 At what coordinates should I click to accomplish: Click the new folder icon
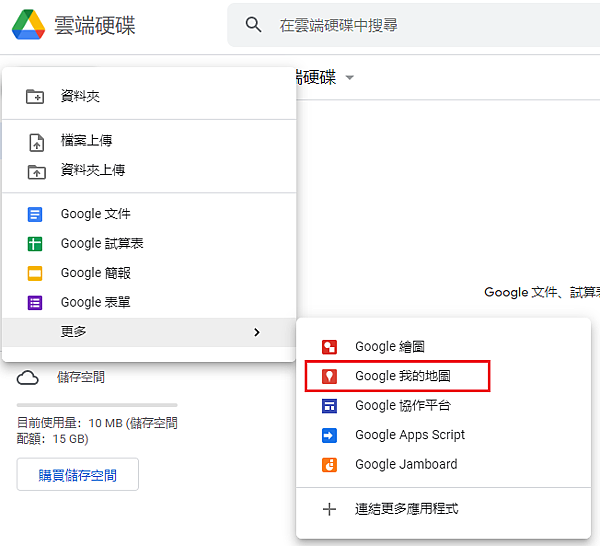point(35,96)
